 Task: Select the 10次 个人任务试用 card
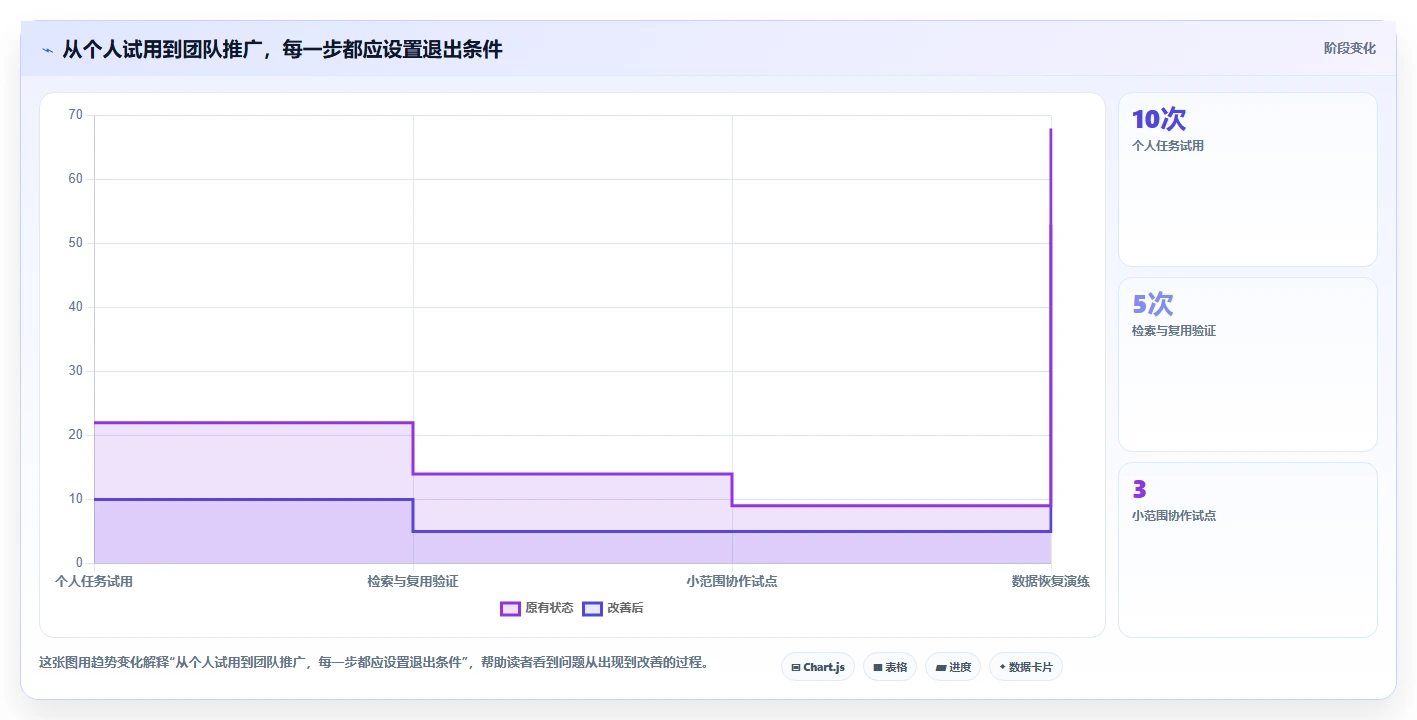pyautogui.click(x=1248, y=180)
